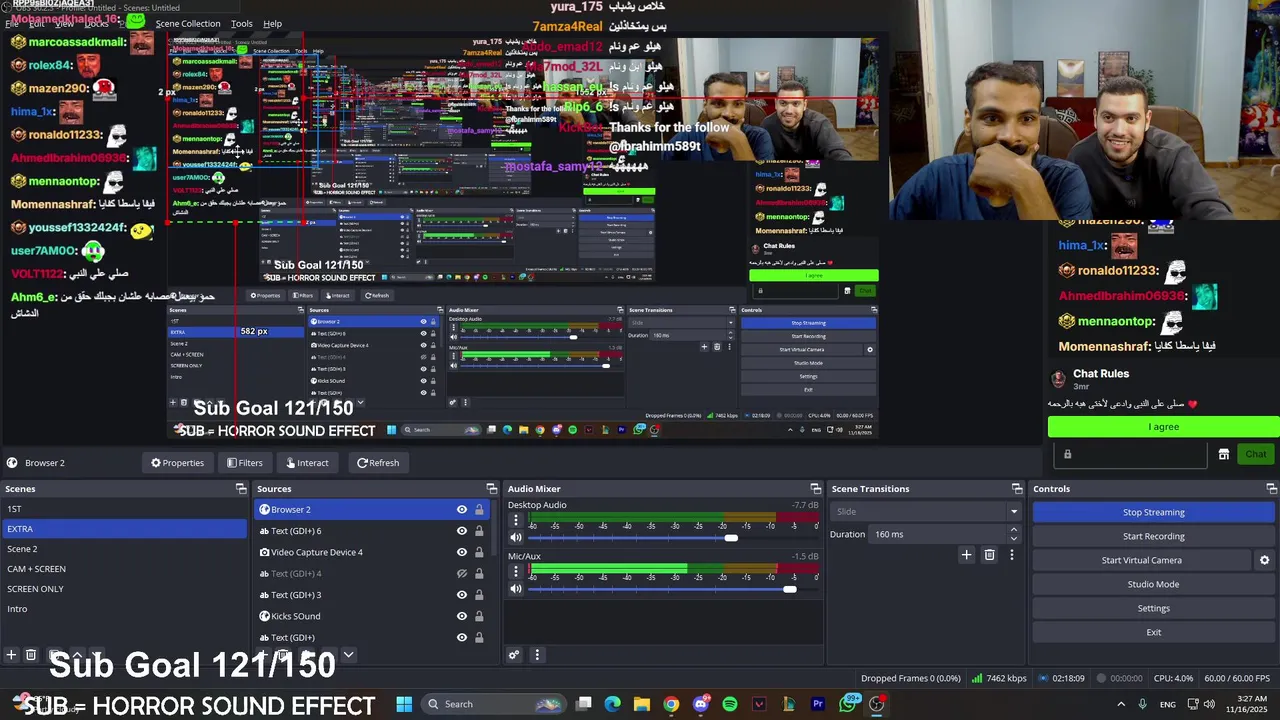This screenshot has height=720, width=1280.
Task: Hide Text (GDI+) 3 source
Action: point(462,595)
